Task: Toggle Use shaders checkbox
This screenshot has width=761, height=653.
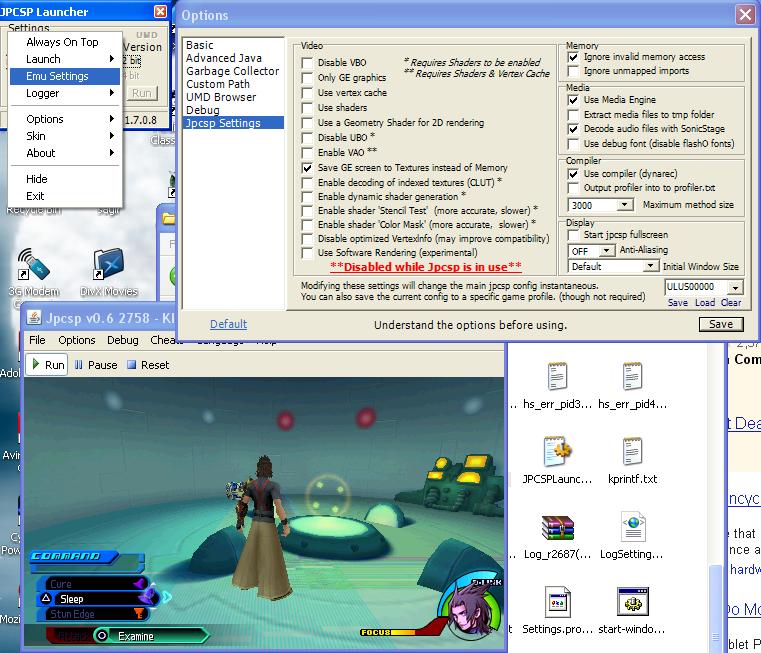Action: (x=307, y=108)
